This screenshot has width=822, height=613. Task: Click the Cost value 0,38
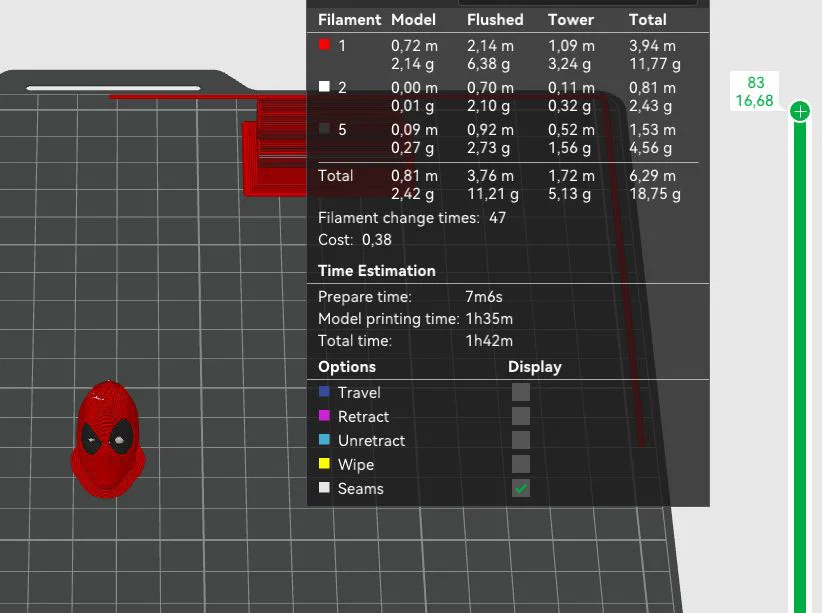pyautogui.click(x=376, y=240)
